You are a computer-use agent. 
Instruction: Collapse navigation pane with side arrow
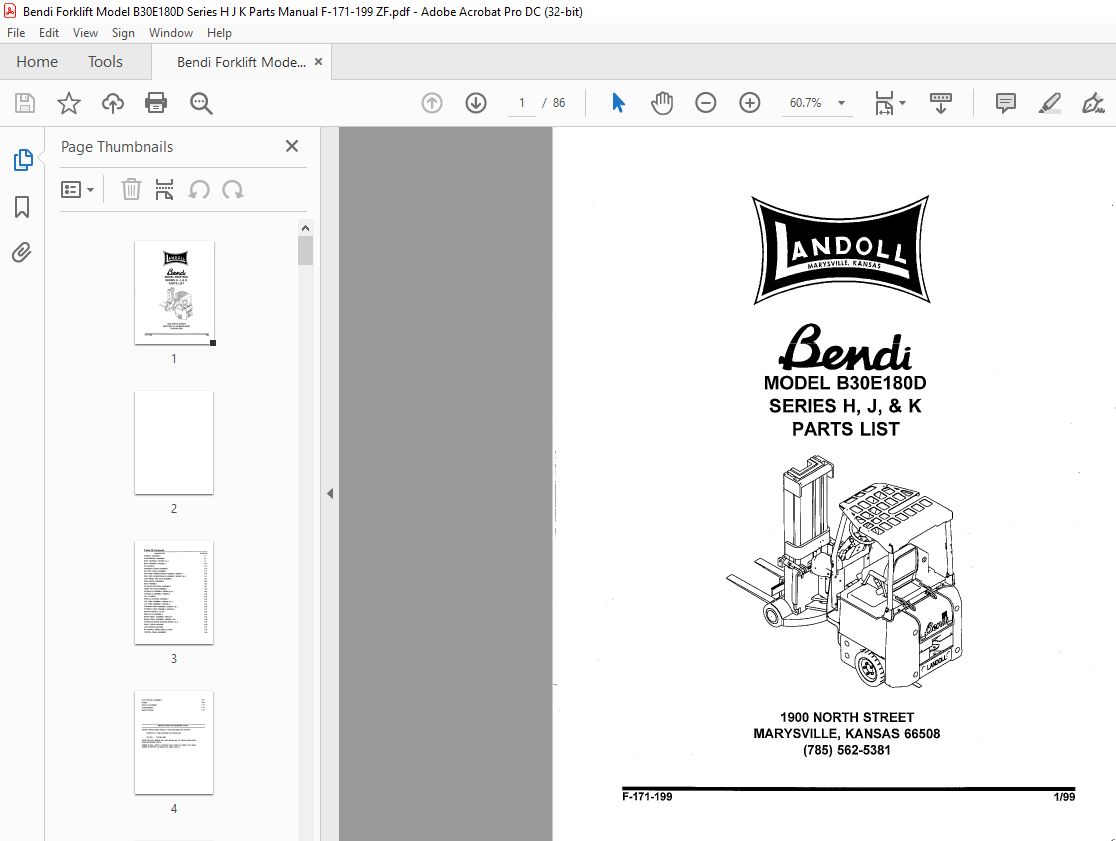(330, 493)
